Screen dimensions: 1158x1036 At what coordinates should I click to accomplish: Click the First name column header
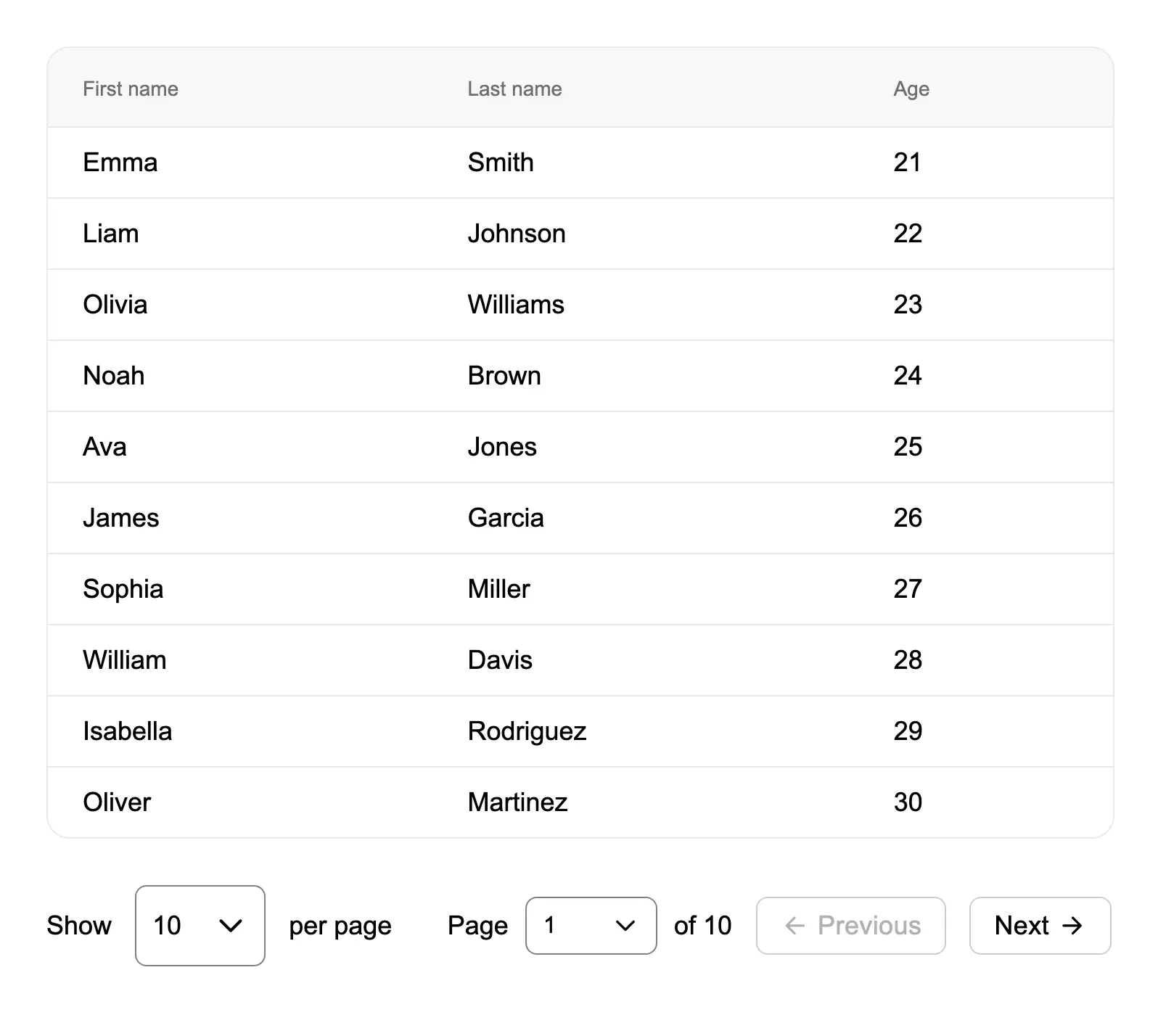click(131, 89)
